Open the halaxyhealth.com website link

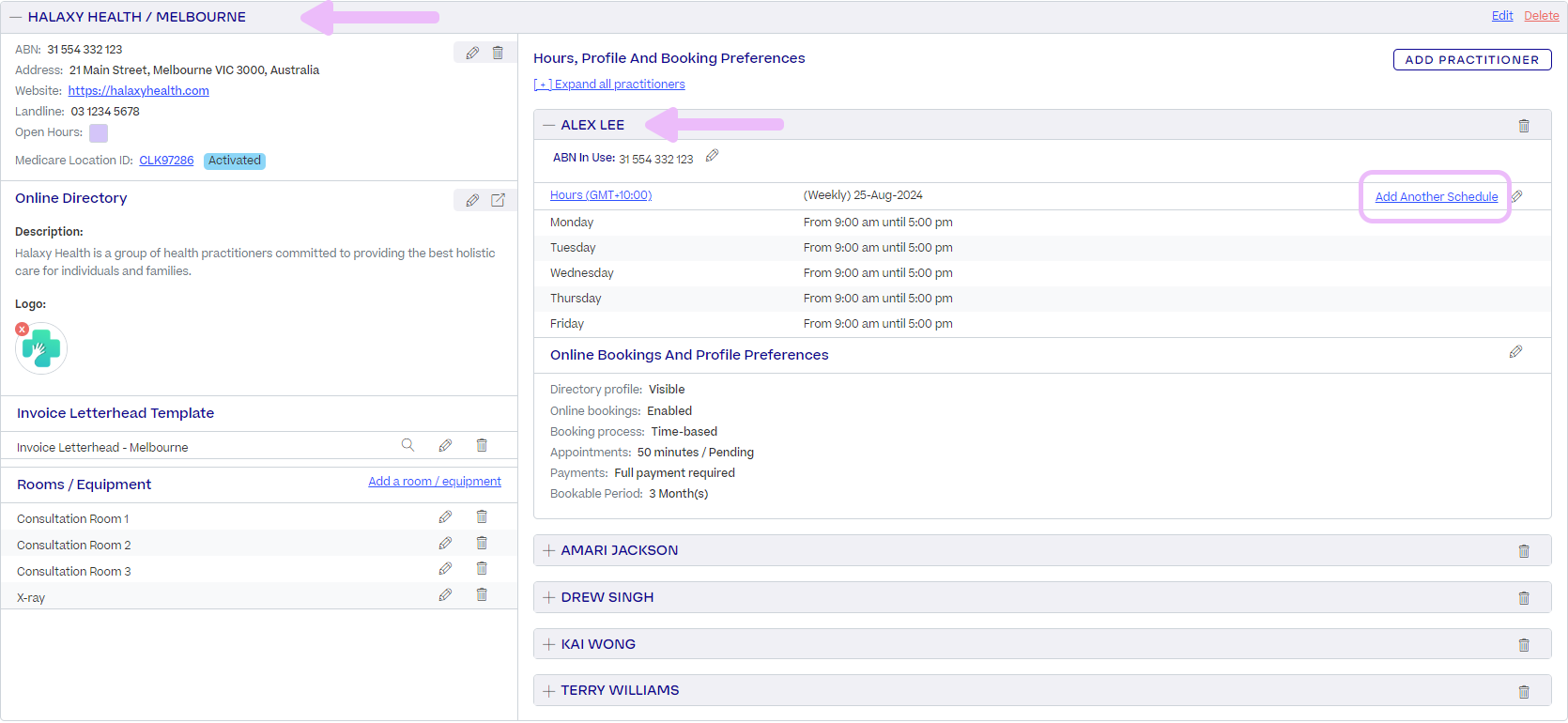click(139, 91)
